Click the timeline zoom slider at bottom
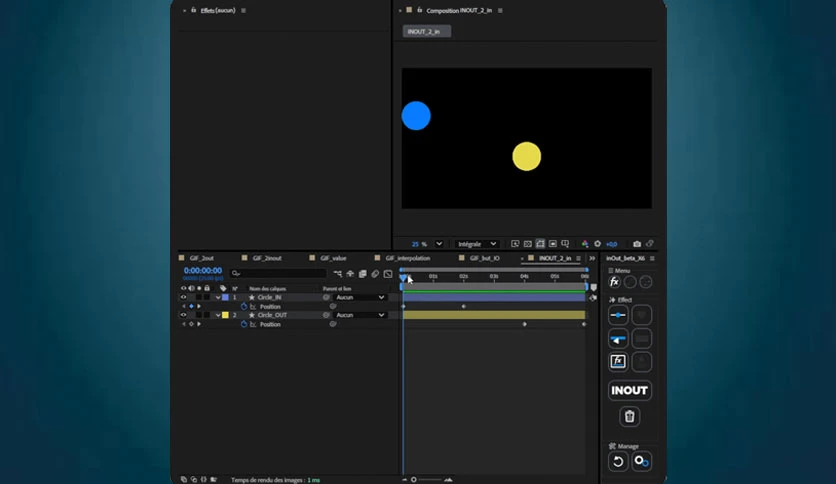Screen dimensions: 836x484 point(427,480)
